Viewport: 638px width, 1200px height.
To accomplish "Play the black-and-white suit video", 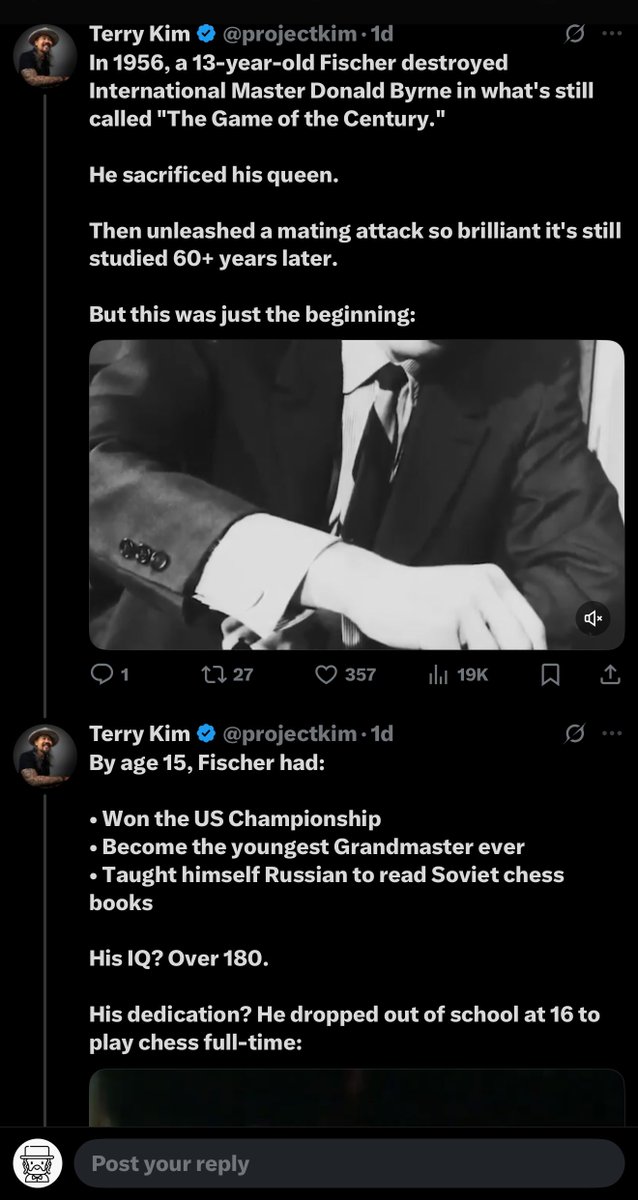I will tap(356, 494).
